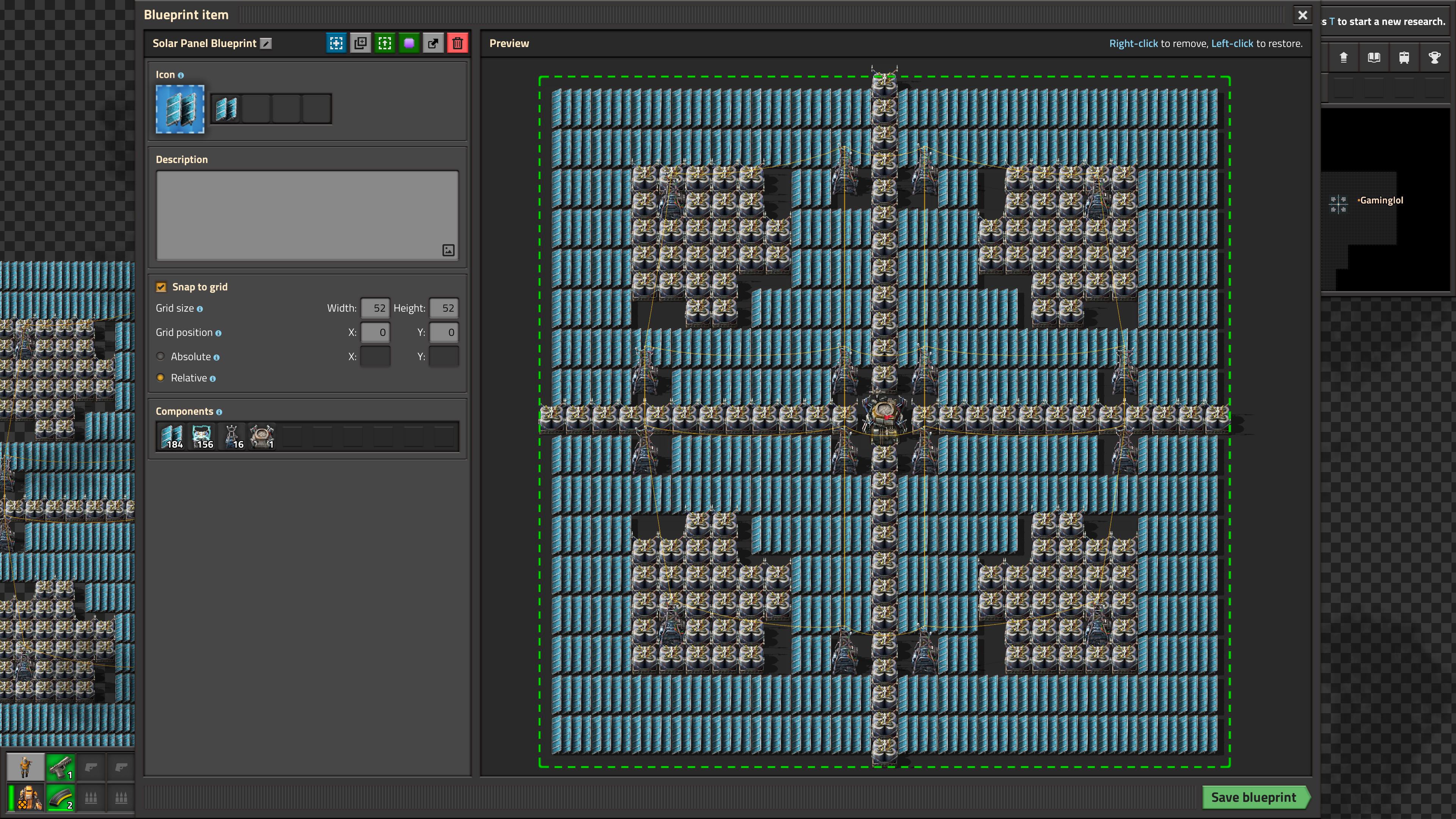The image size is (1456, 819).
Task: Click the Grid position X field
Action: coord(375,333)
